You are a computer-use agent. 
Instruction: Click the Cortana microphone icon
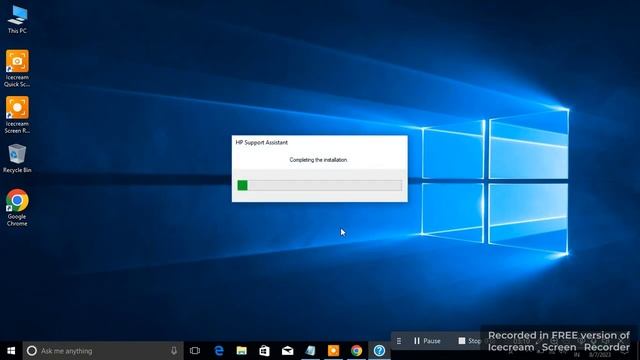tap(174, 351)
